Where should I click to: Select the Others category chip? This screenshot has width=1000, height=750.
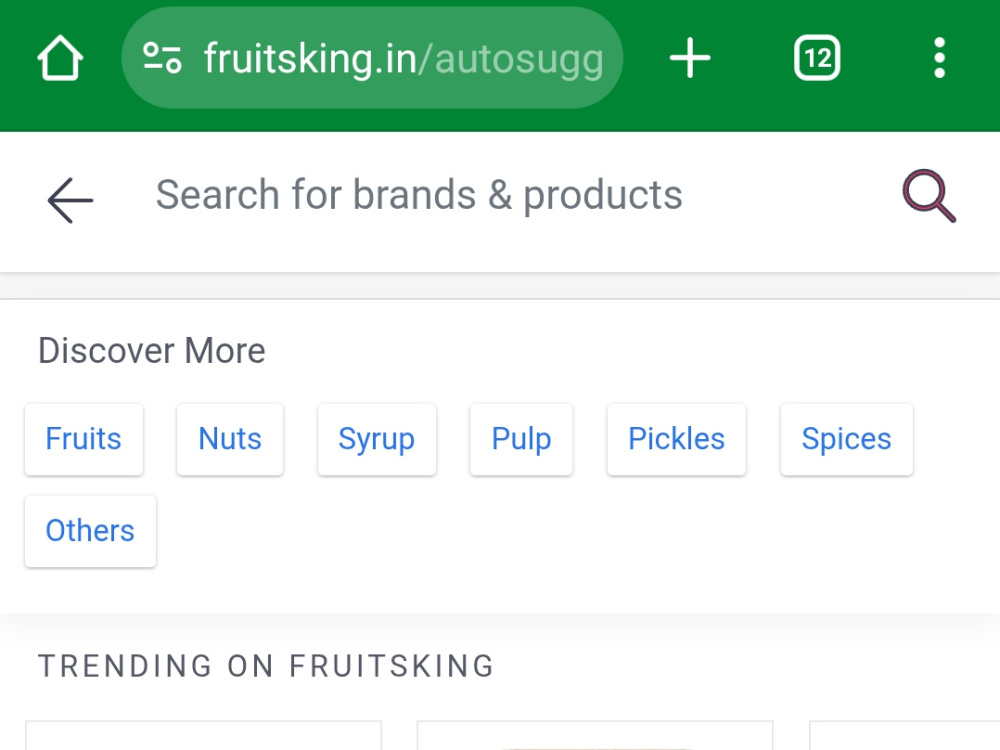click(90, 531)
